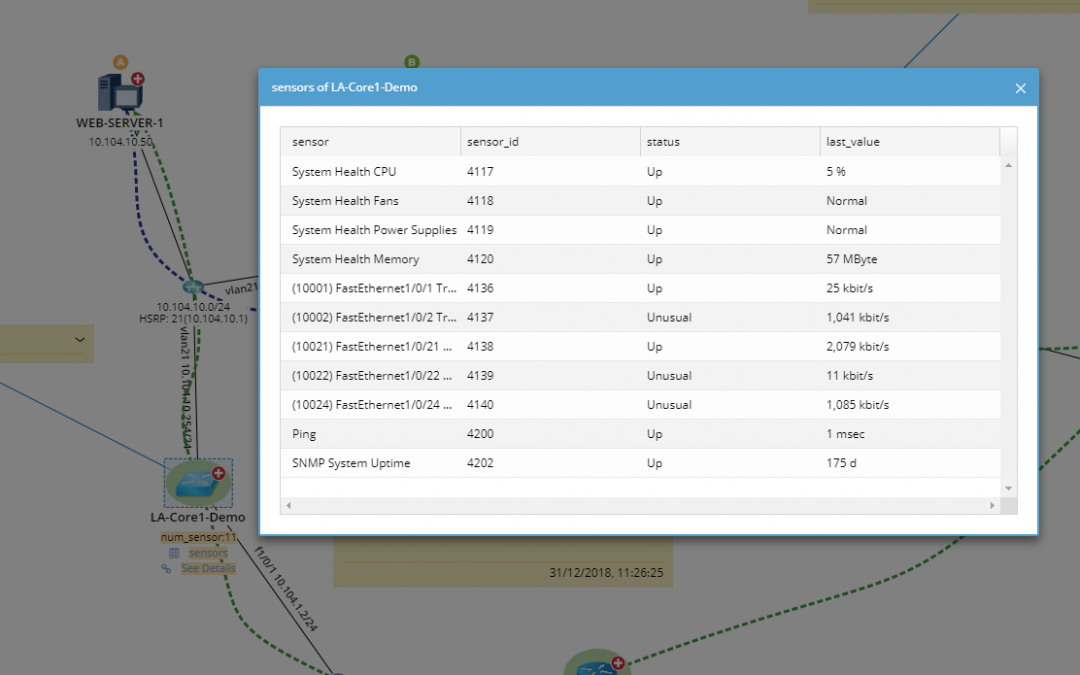Click the LA-Core1-Demo node label
Viewport: 1080px width, 675px height.
click(198, 517)
